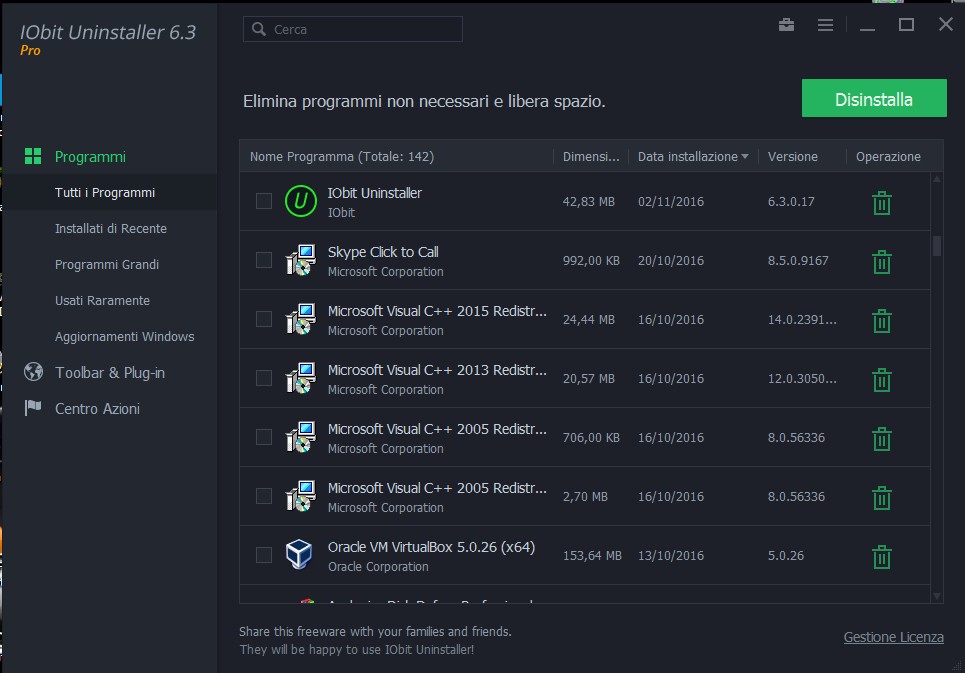Click the Programmi grid icon
Screen dimensions: 965x673
click(x=33, y=156)
